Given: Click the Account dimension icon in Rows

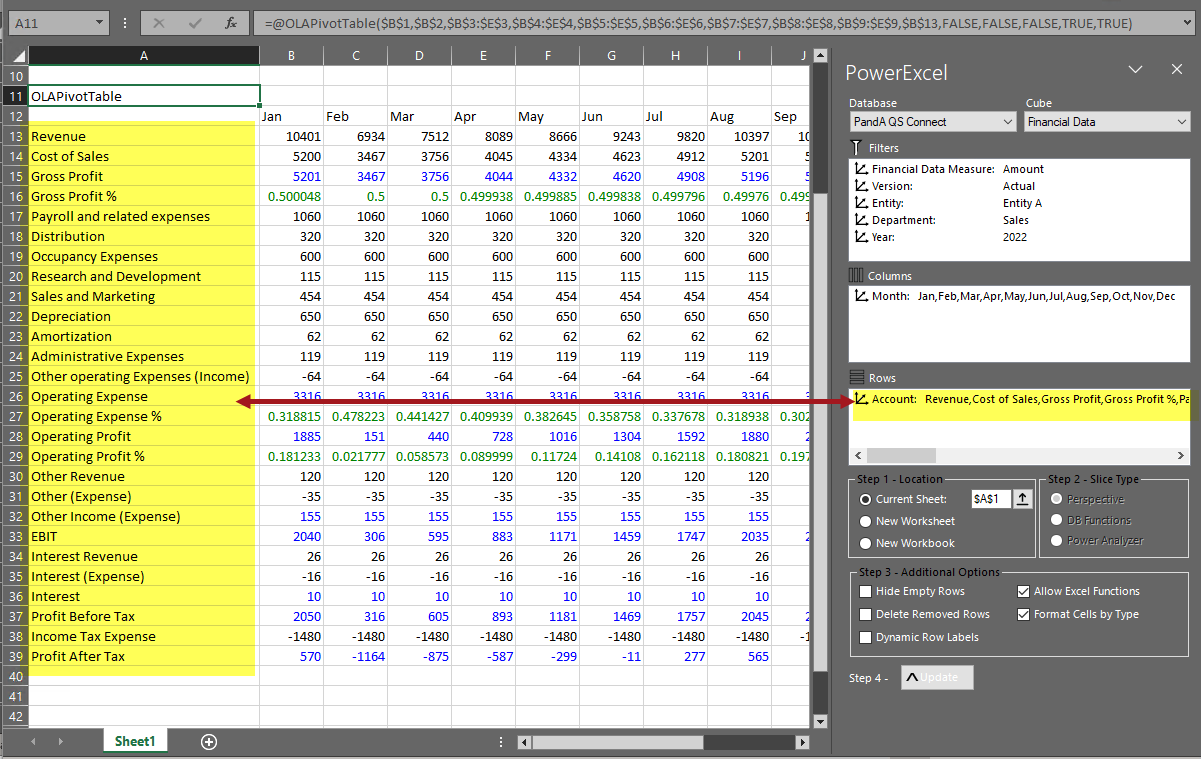Looking at the screenshot, I should tap(861, 399).
